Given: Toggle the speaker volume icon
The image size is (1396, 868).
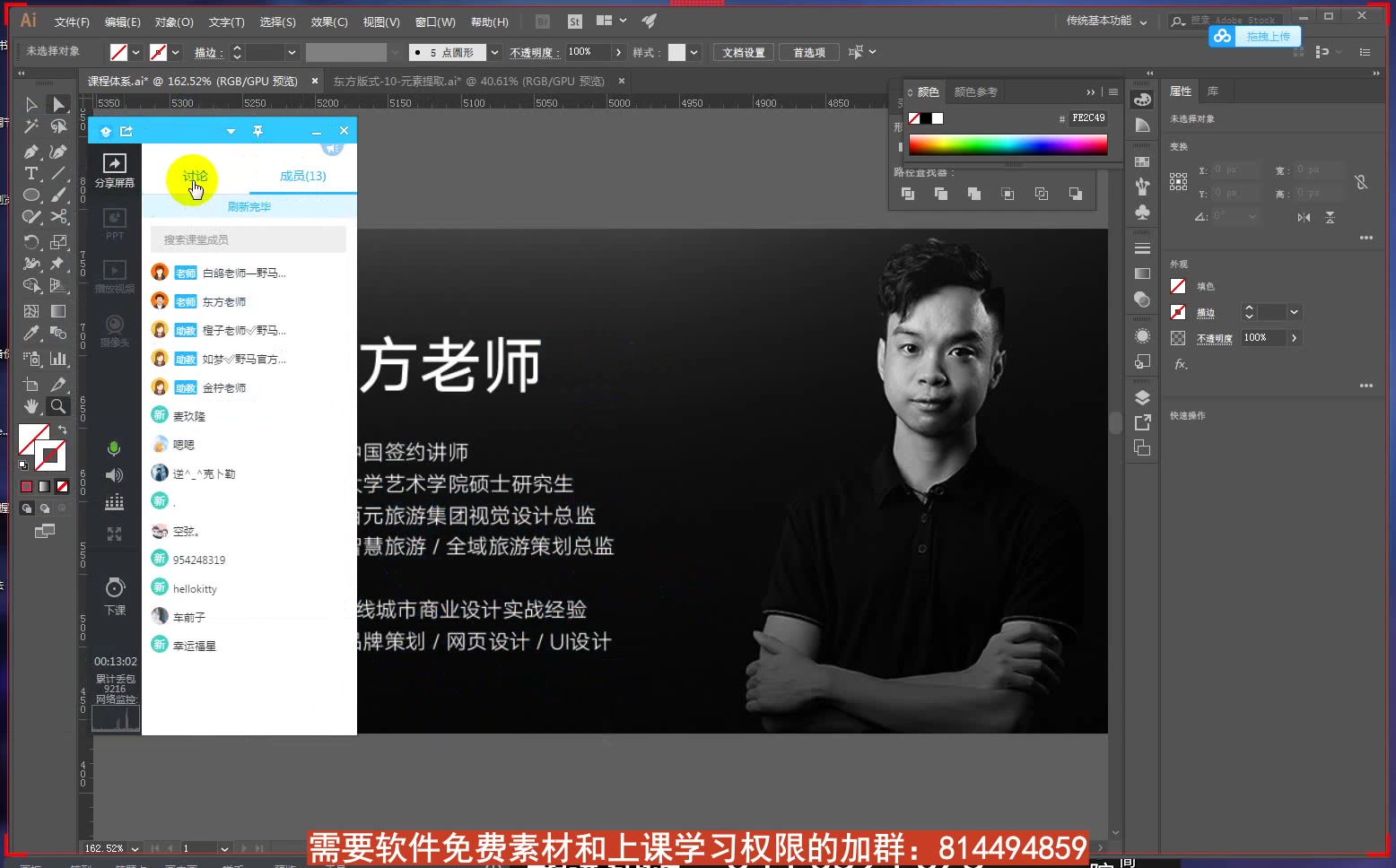Looking at the screenshot, I should (x=113, y=474).
